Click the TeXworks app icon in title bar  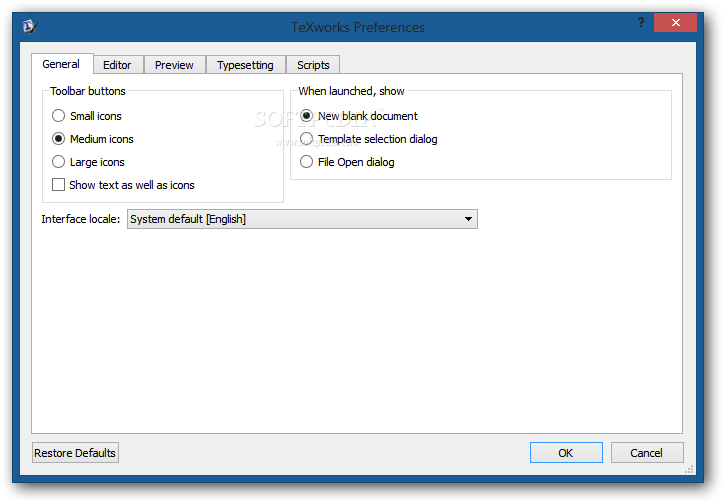pos(30,27)
